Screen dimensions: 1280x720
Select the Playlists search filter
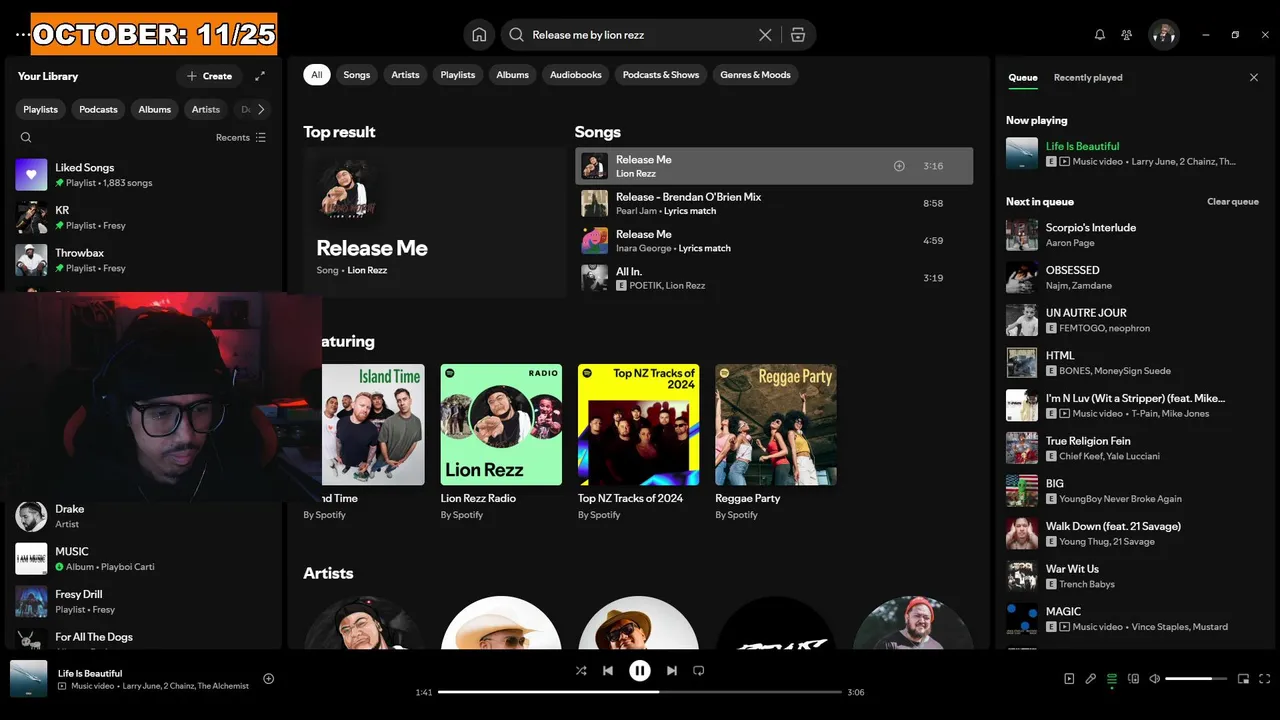(x=458, y=75)
